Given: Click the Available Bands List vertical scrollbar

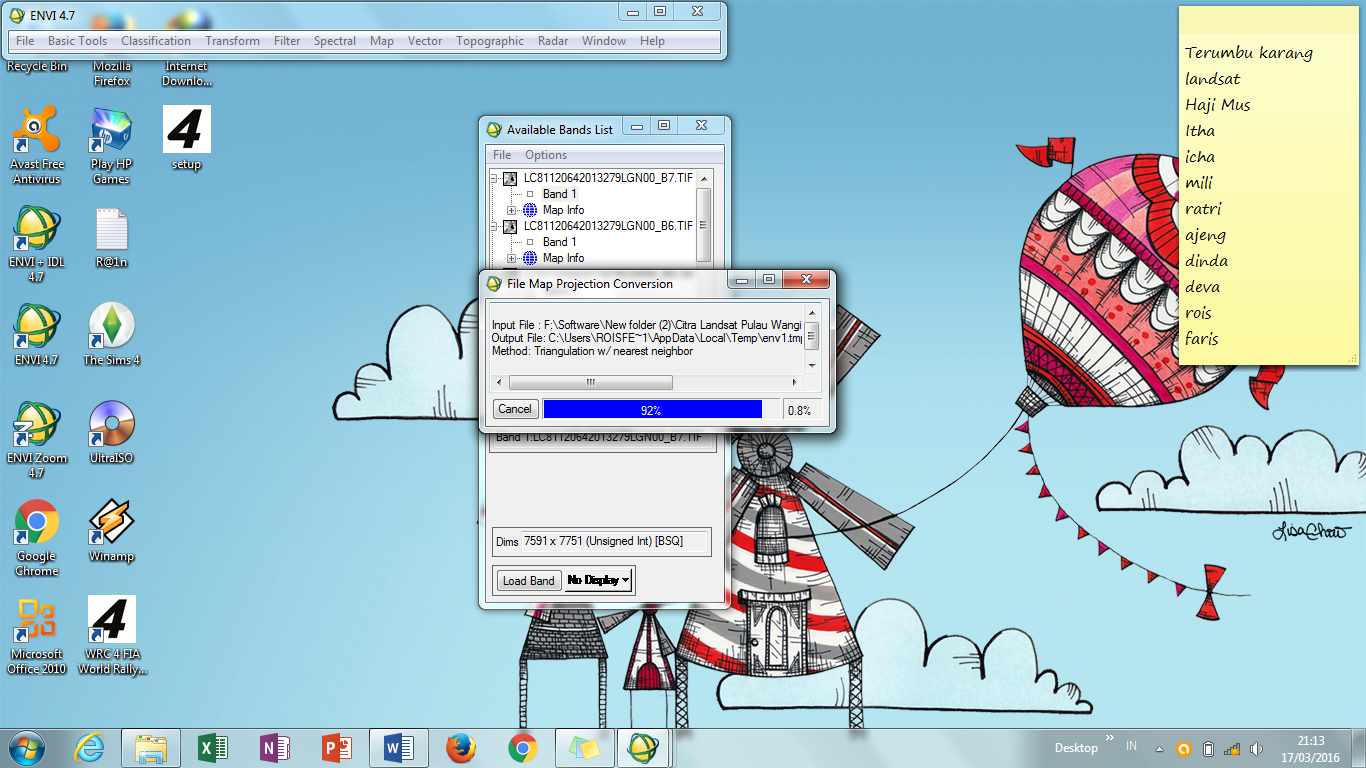Looking at the screenshot, I should [704, 225].
